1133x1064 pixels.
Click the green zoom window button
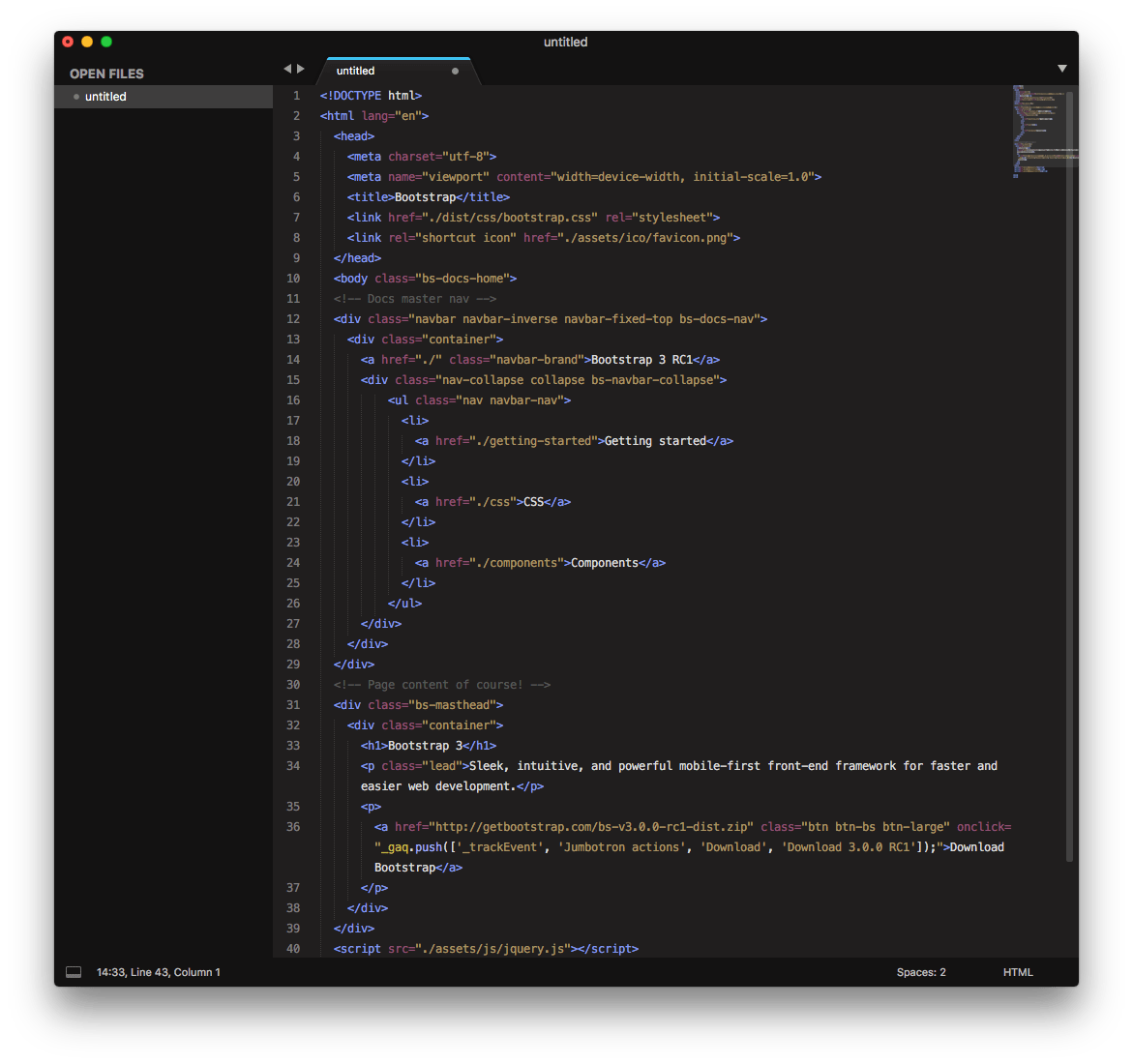[x=106, y=42]
